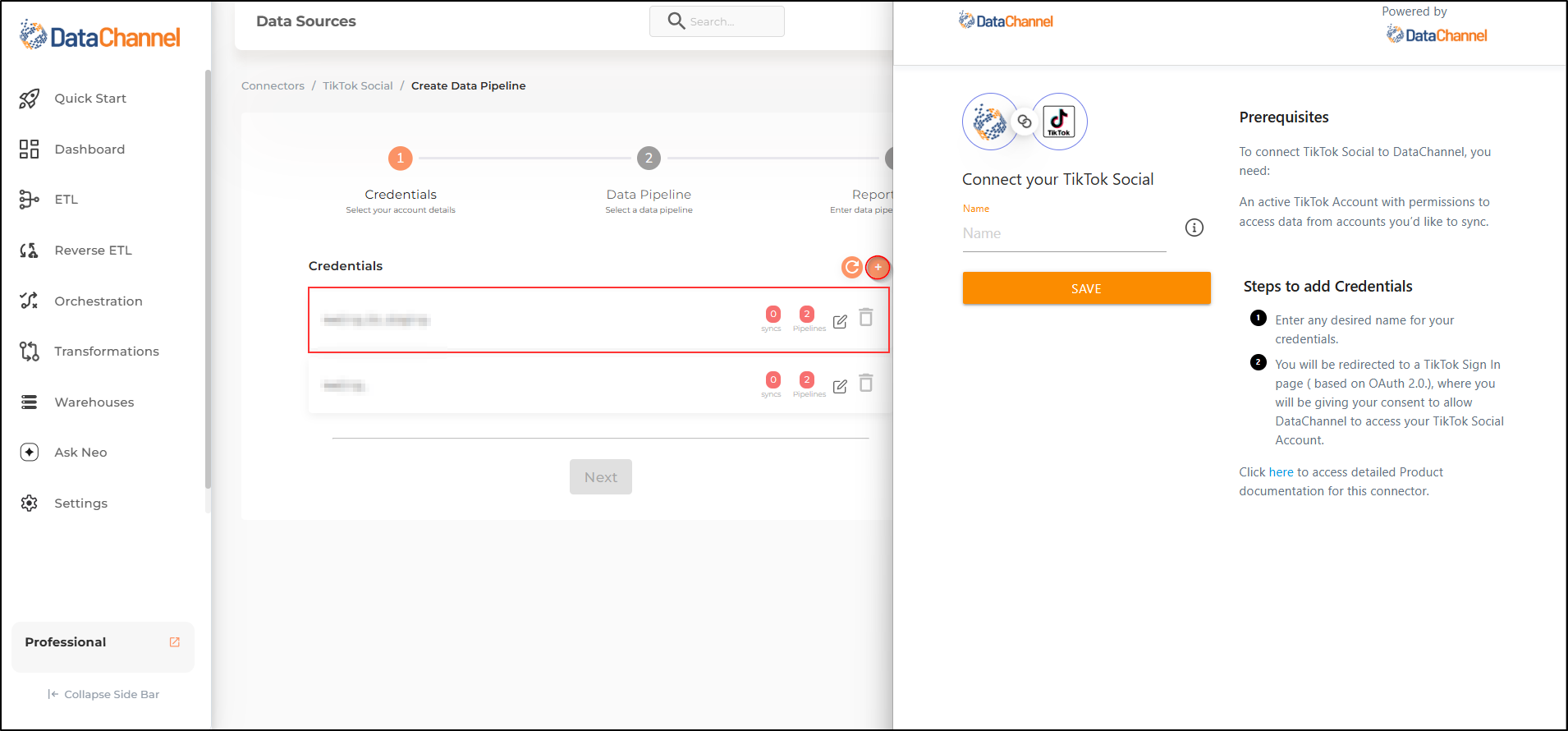Open the Ask Neo sparkle icon

[30, 453]
